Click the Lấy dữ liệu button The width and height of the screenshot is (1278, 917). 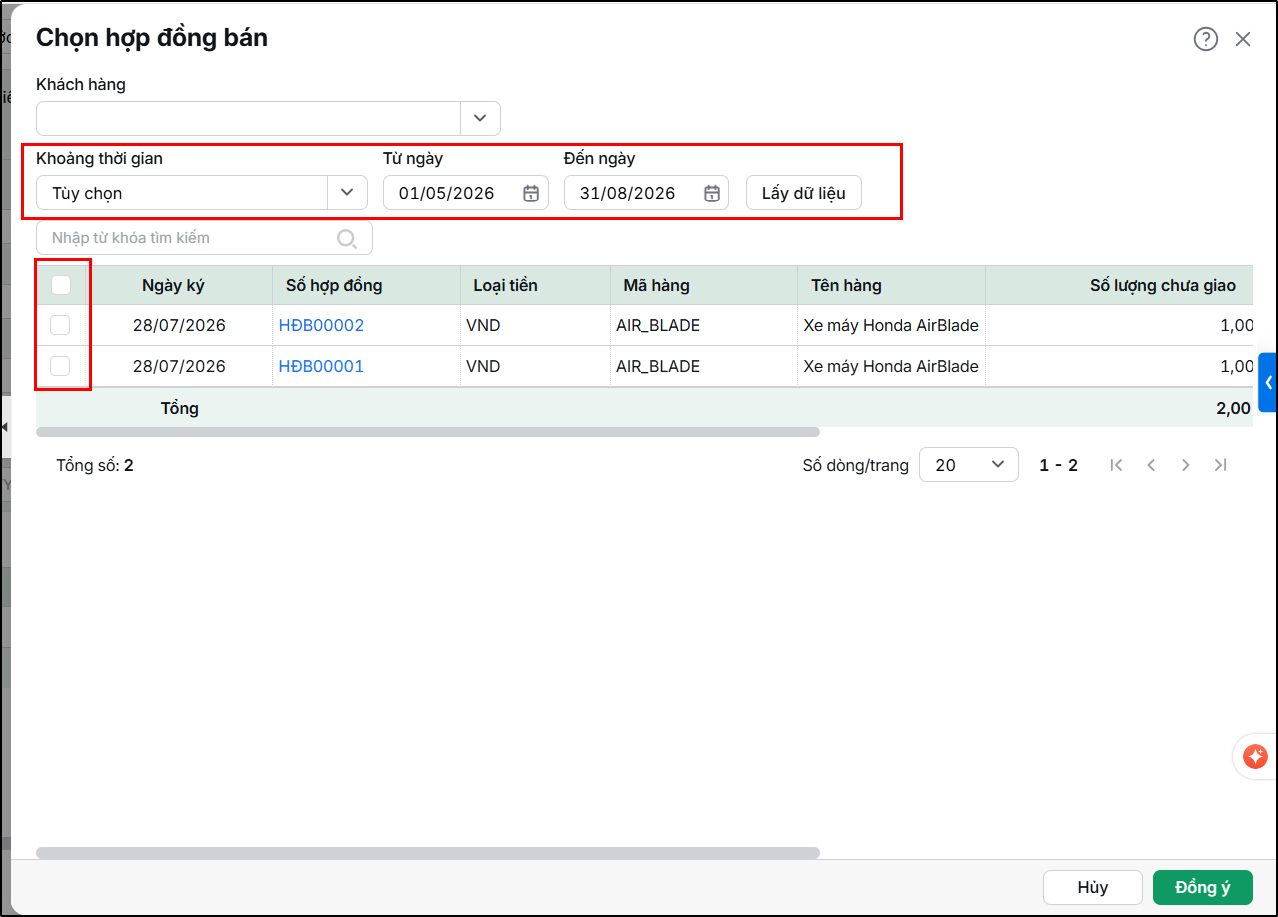[x=804, y=193]
